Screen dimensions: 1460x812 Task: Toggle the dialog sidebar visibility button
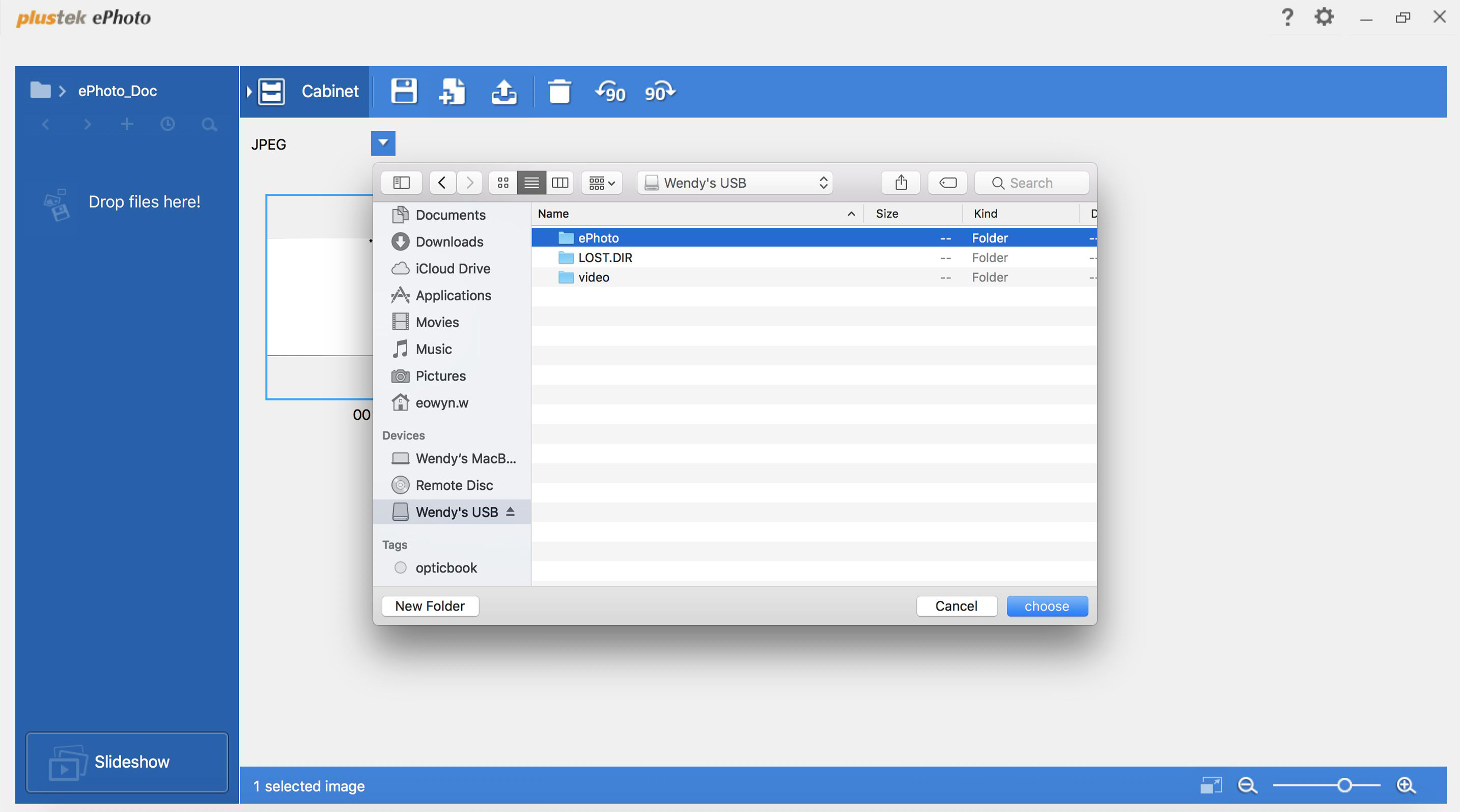401,183
